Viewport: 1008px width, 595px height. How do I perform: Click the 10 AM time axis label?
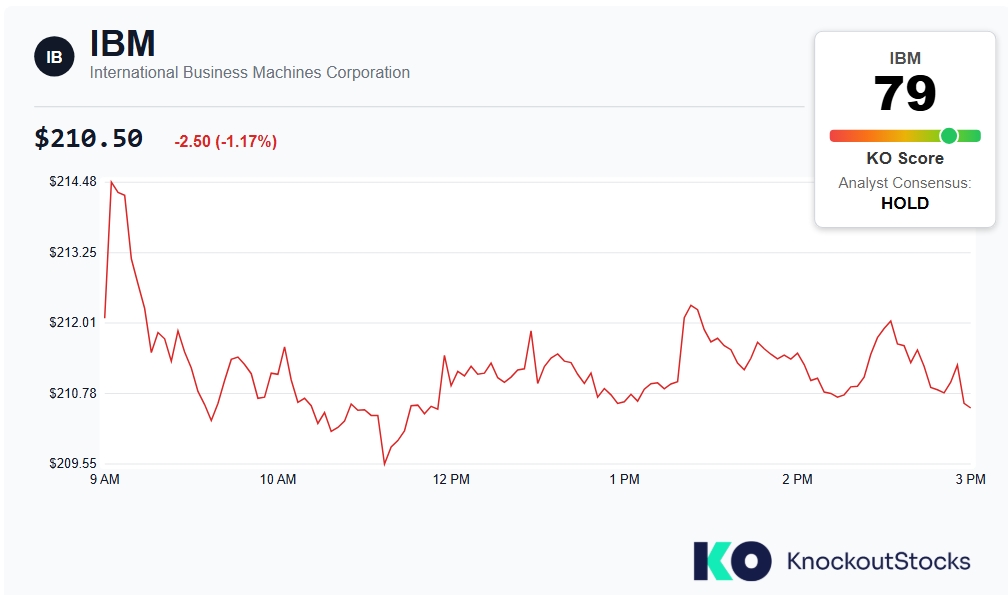point(278,479)
